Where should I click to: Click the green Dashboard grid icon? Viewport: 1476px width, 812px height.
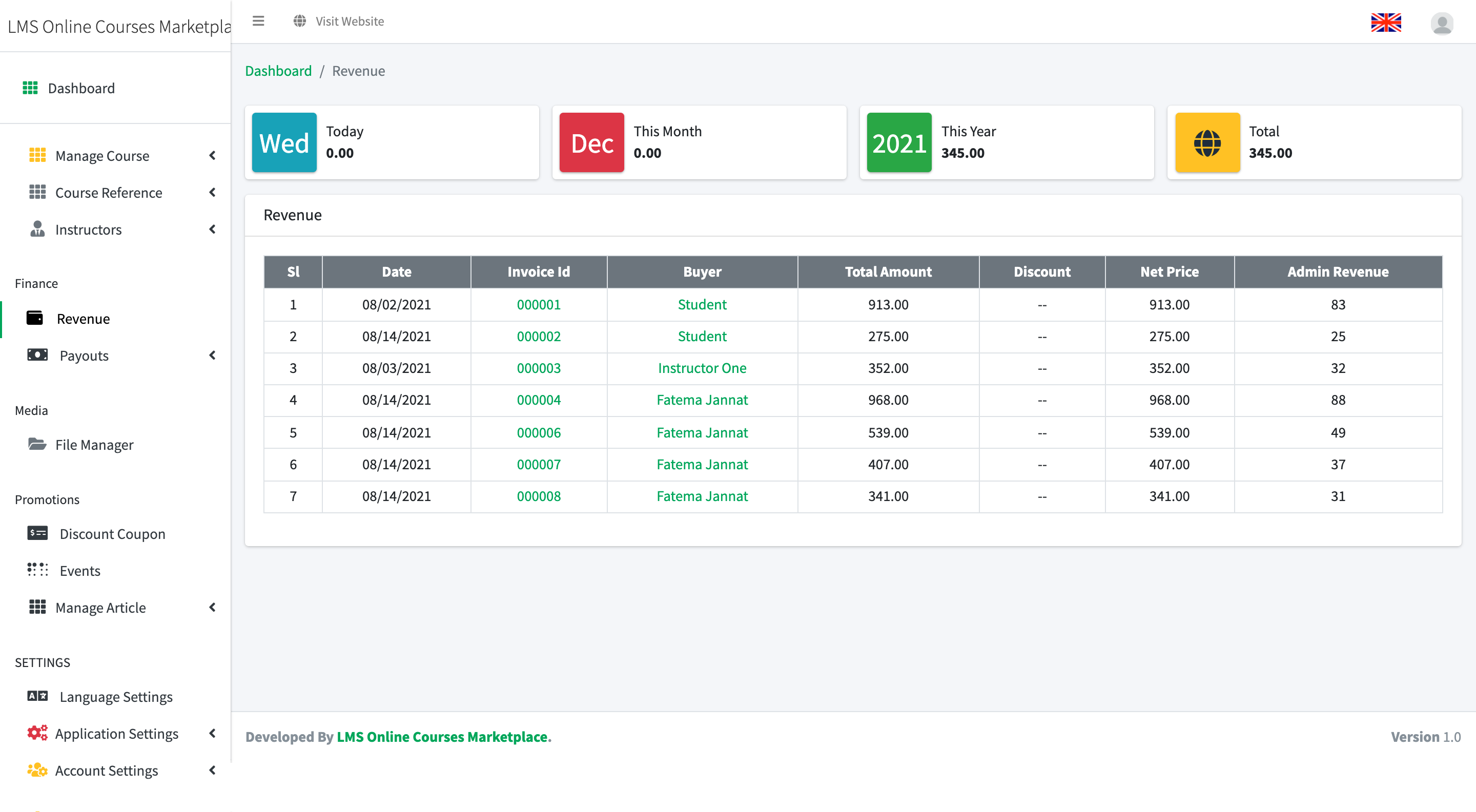30,88
